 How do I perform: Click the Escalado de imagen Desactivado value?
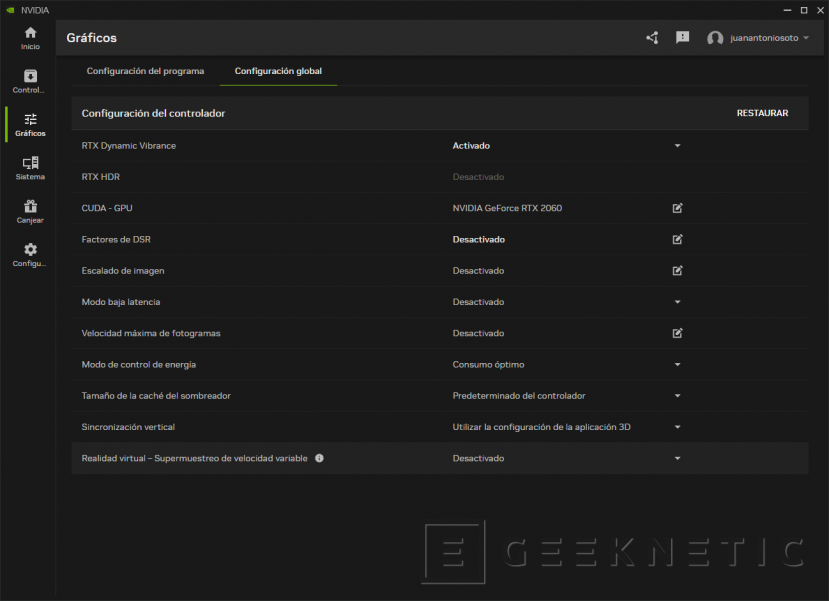[478, 271]
